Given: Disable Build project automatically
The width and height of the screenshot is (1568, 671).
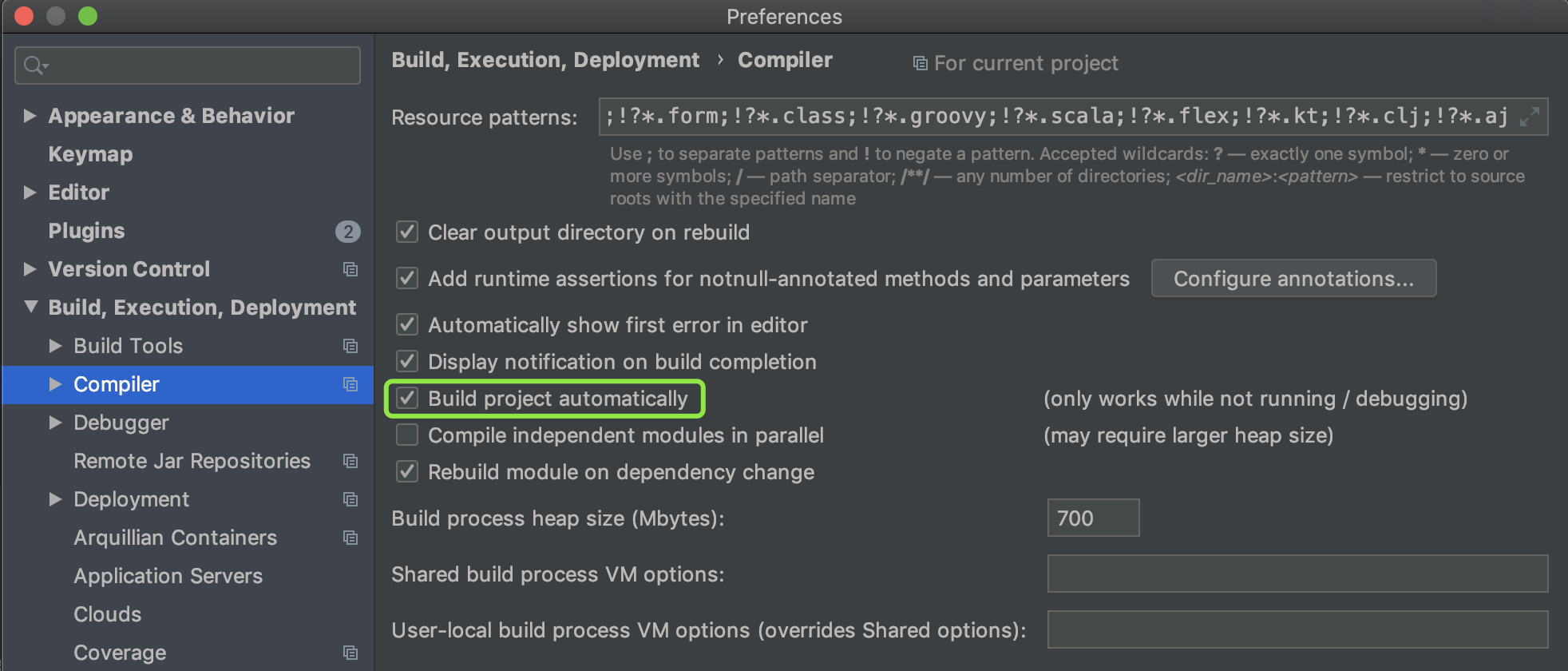Looking at the screenshot, I should [407, 399].
